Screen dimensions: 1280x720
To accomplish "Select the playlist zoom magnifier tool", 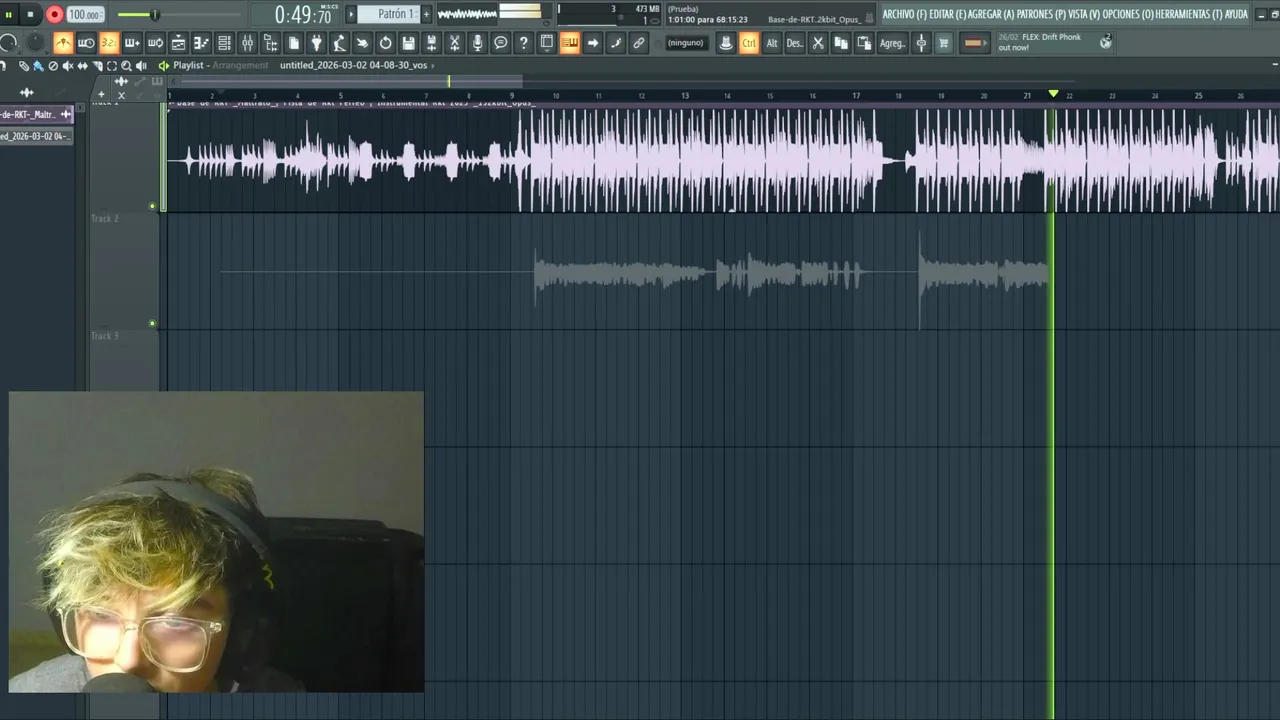I will 126,66.
